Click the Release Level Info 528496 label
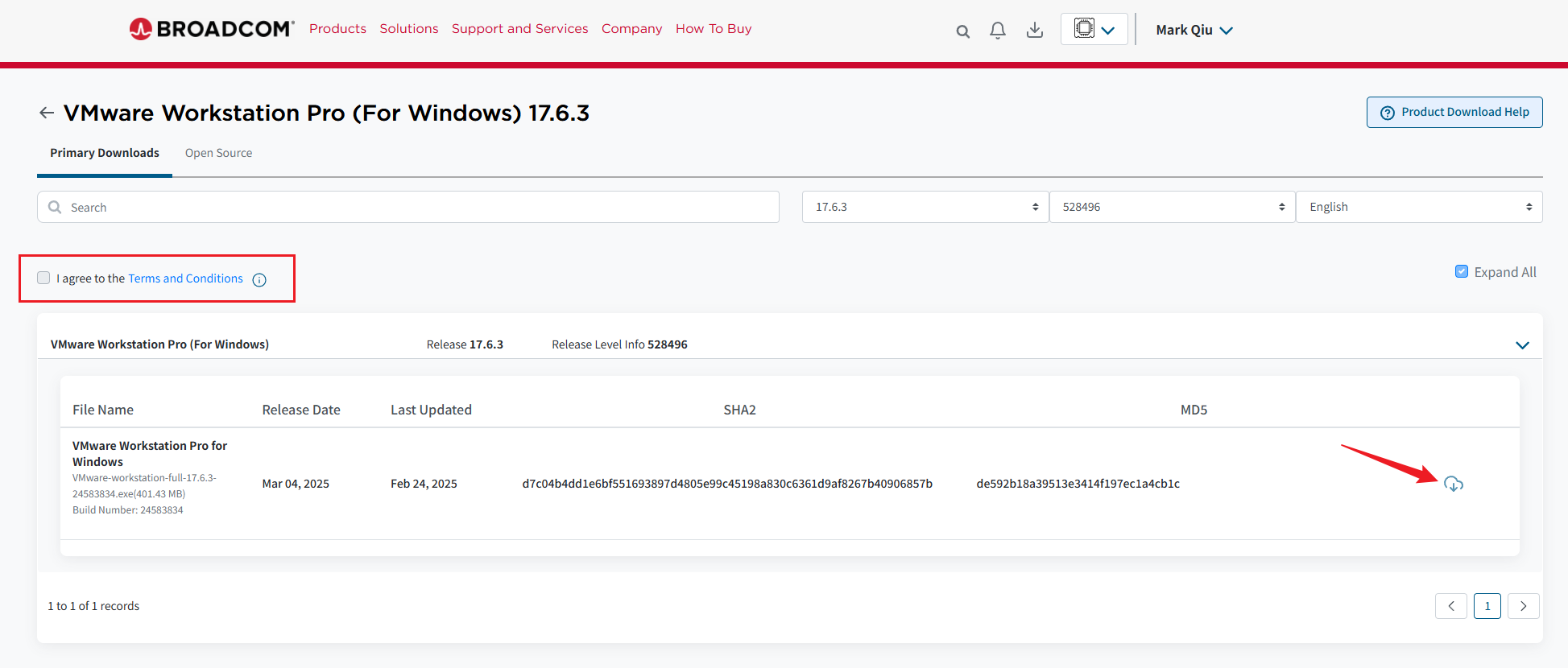Image resolution: width=1568 pixels, height=668 pixels. click(619, 344)
